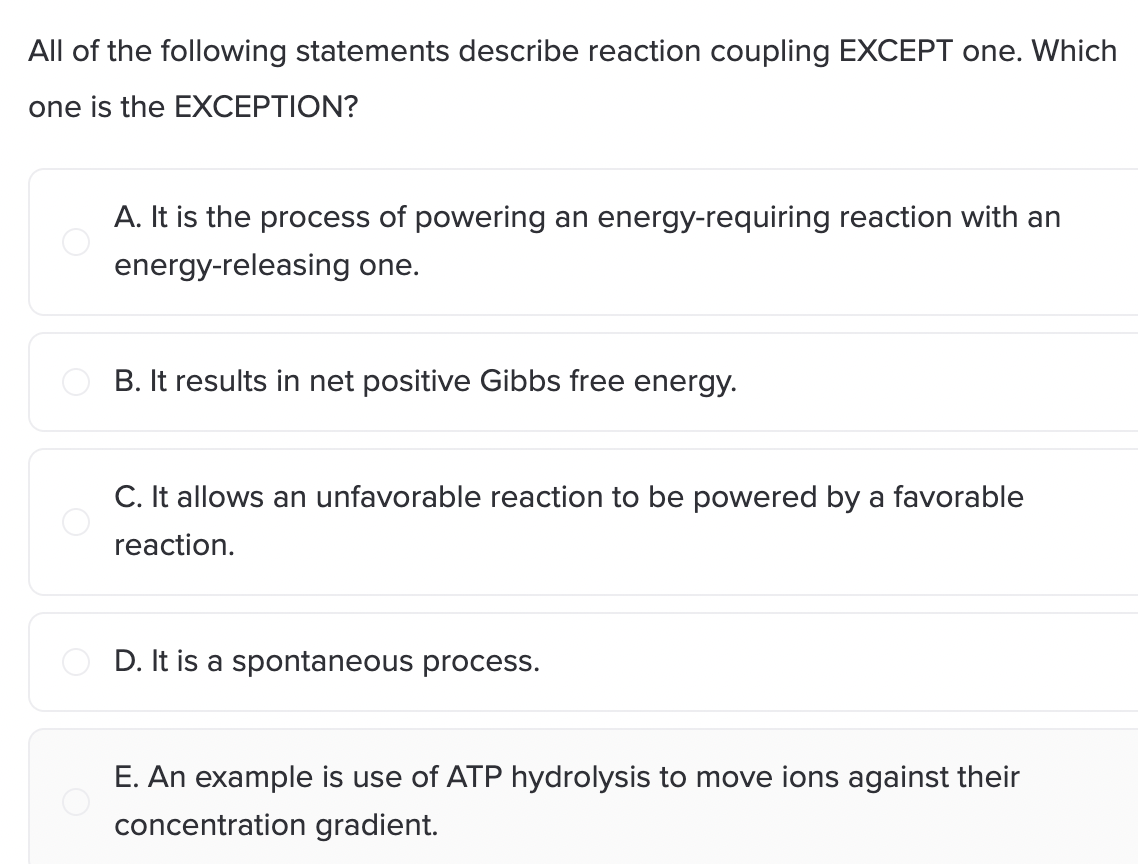The image size is (1138, 864).
Task: Select radio button for answer A
Action: (x=75, y=242)
